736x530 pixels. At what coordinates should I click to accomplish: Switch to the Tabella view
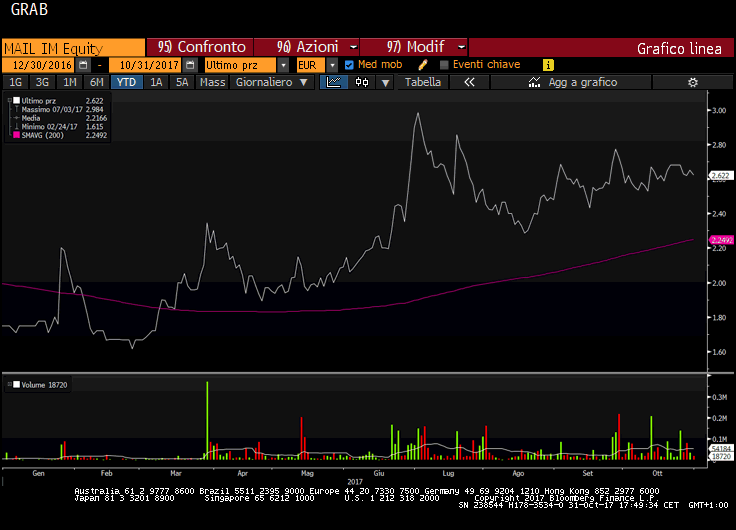click(422, 82)
